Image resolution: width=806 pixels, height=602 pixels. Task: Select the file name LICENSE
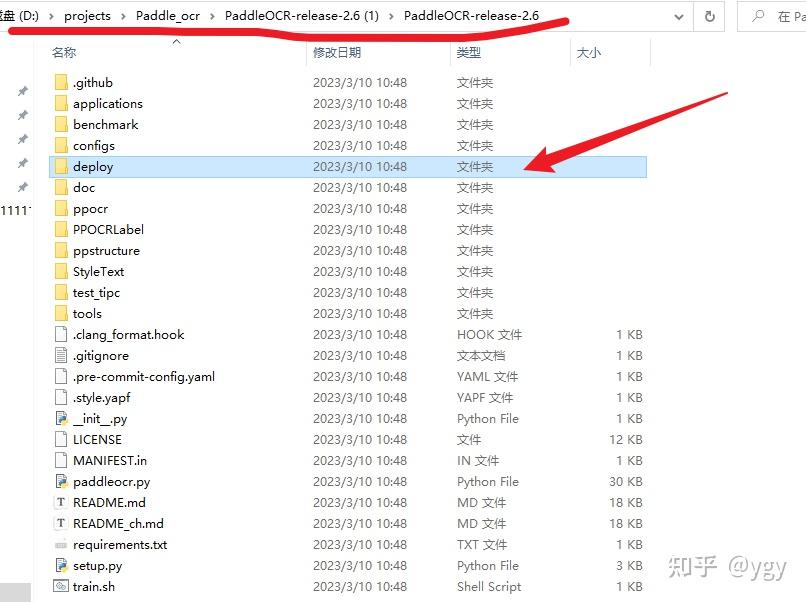(x=97, y=440)
